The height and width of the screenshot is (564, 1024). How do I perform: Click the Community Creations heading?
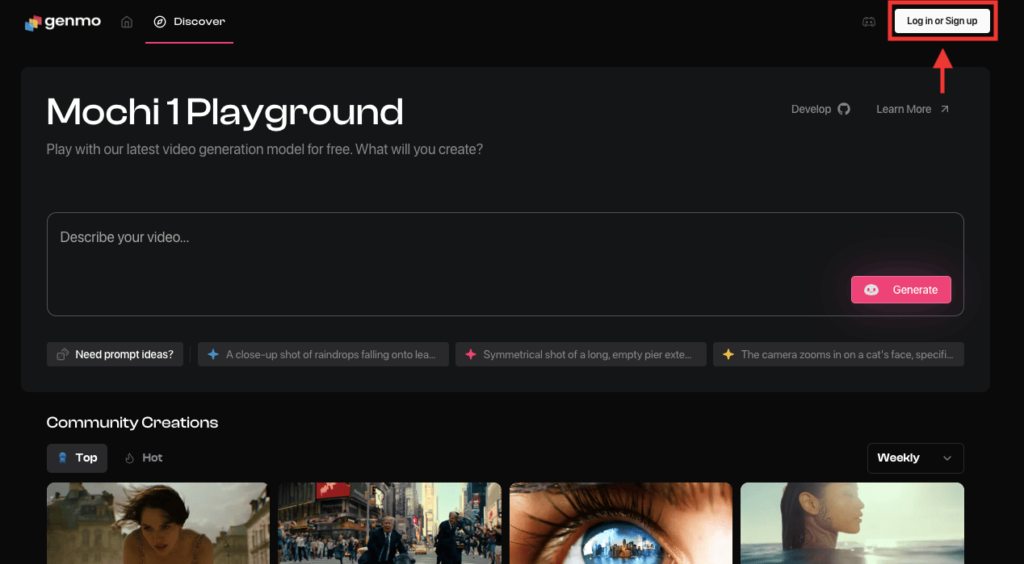point(132,422)
